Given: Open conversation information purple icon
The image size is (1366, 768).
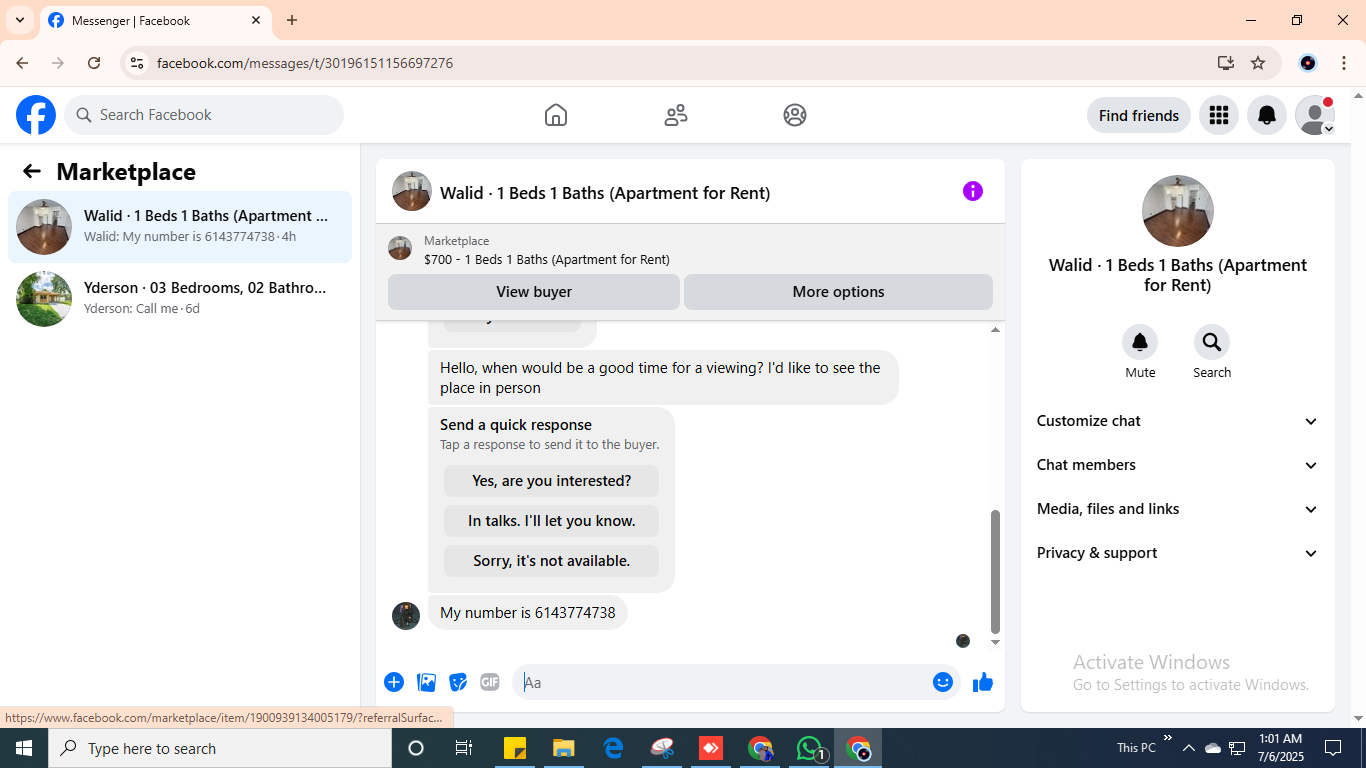Looking at the screenshot, I should (973, 191).
